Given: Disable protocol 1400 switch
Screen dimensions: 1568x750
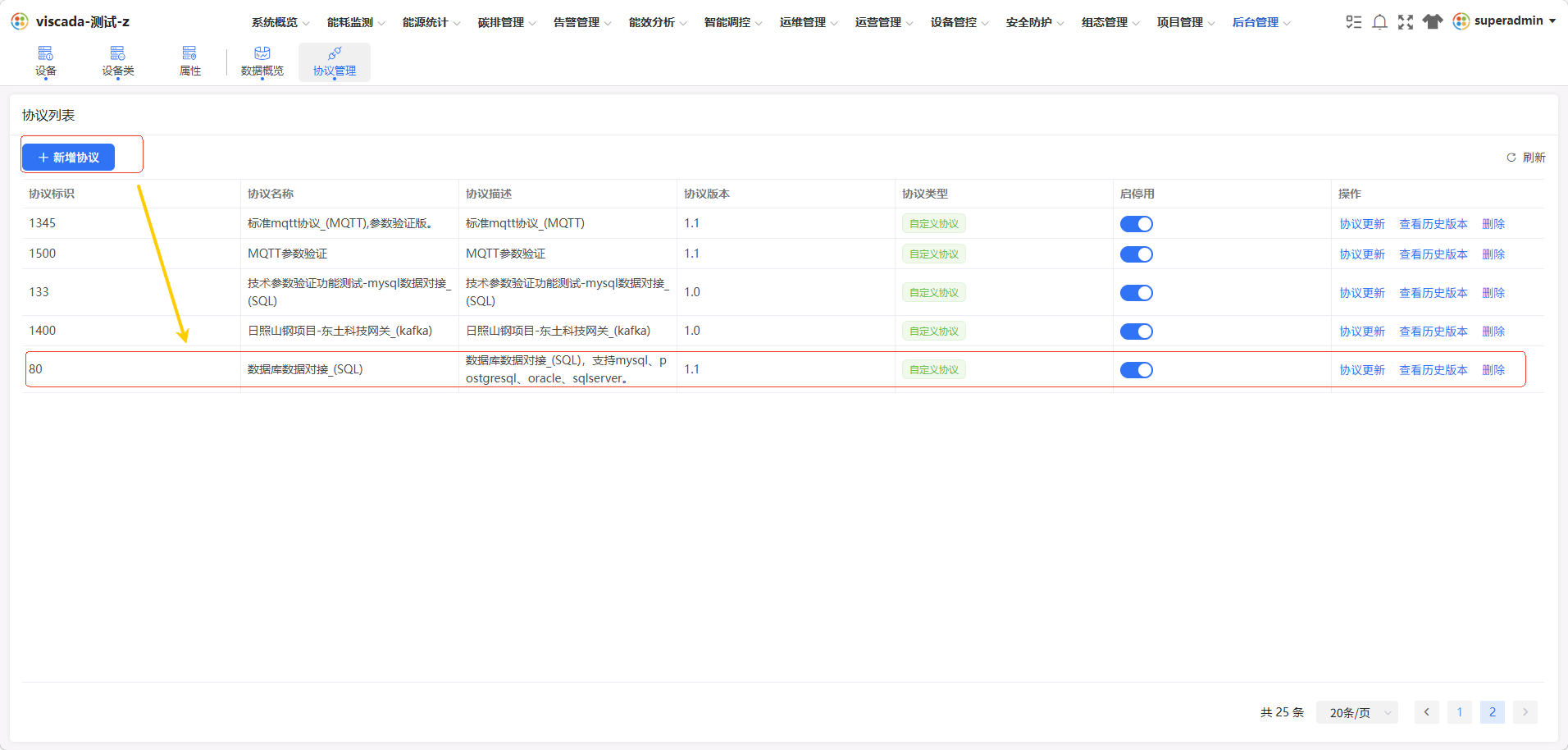Looking at the screenshot, I should [1137, 332].
